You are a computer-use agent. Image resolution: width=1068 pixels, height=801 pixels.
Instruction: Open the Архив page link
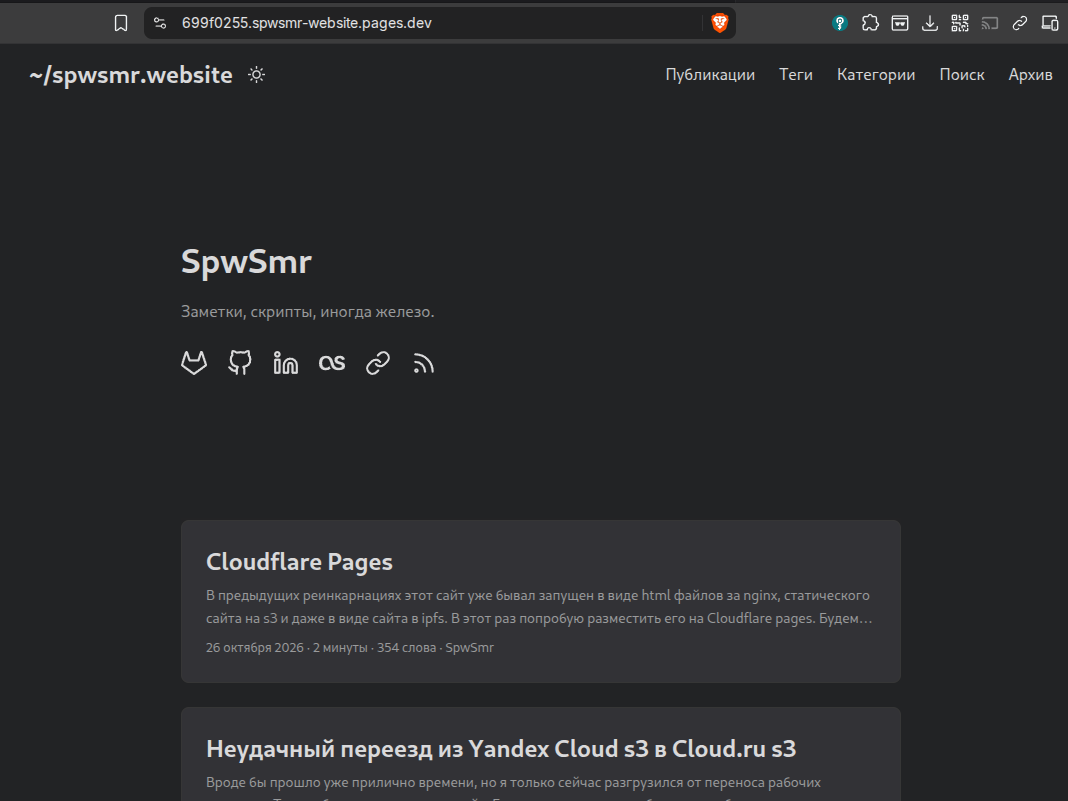point(1030,75)
